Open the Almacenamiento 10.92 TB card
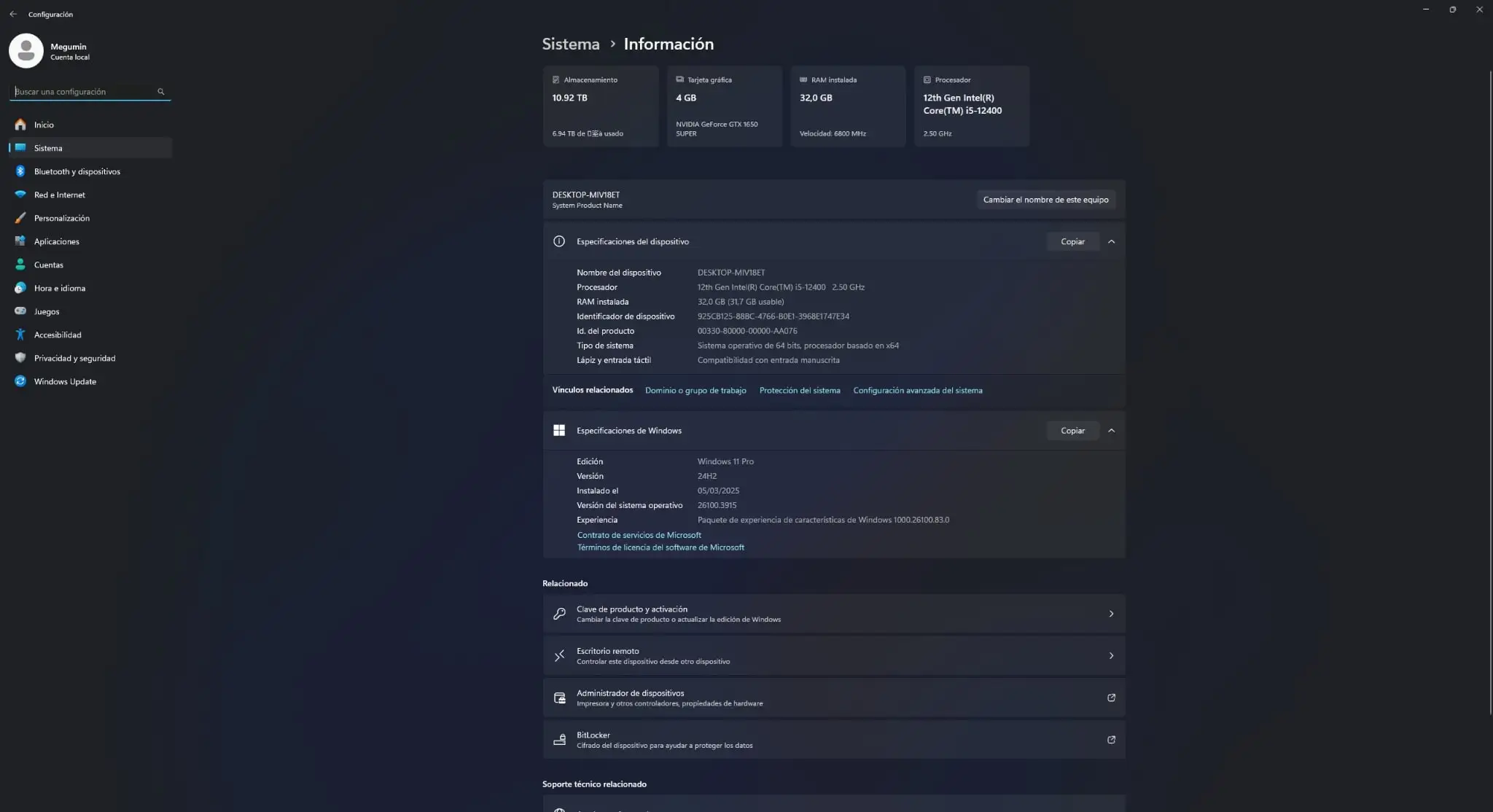This screenshot has height=812, width=1493. point(601,106)
